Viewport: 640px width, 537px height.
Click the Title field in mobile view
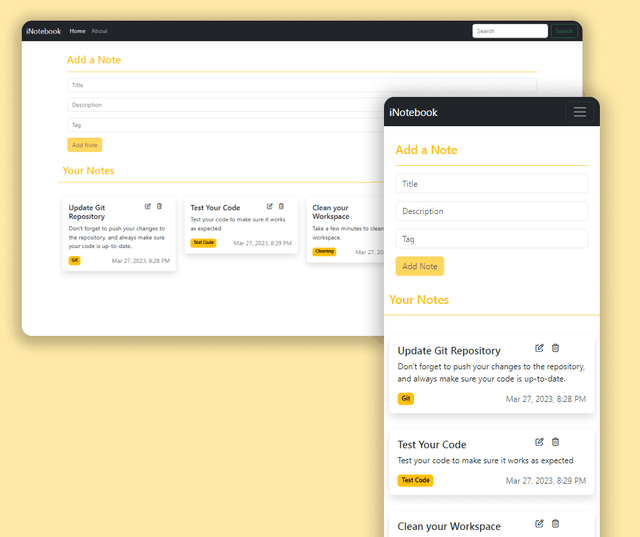[491, 184]
